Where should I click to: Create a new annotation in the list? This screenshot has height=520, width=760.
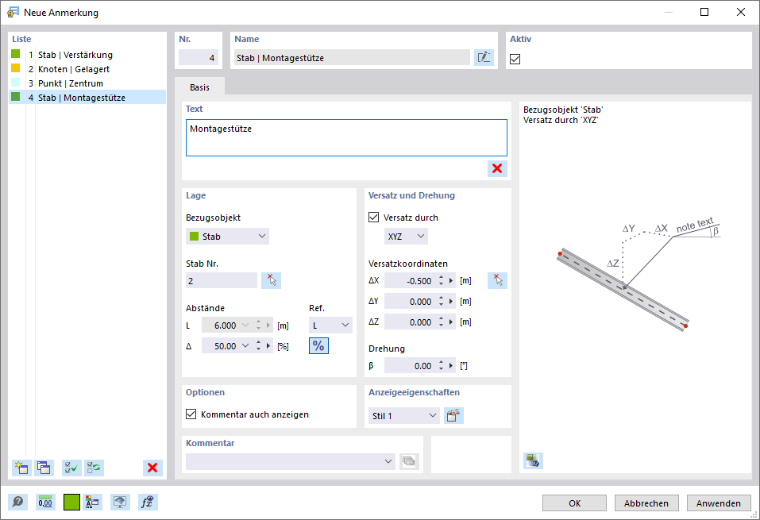pos(21,468)
